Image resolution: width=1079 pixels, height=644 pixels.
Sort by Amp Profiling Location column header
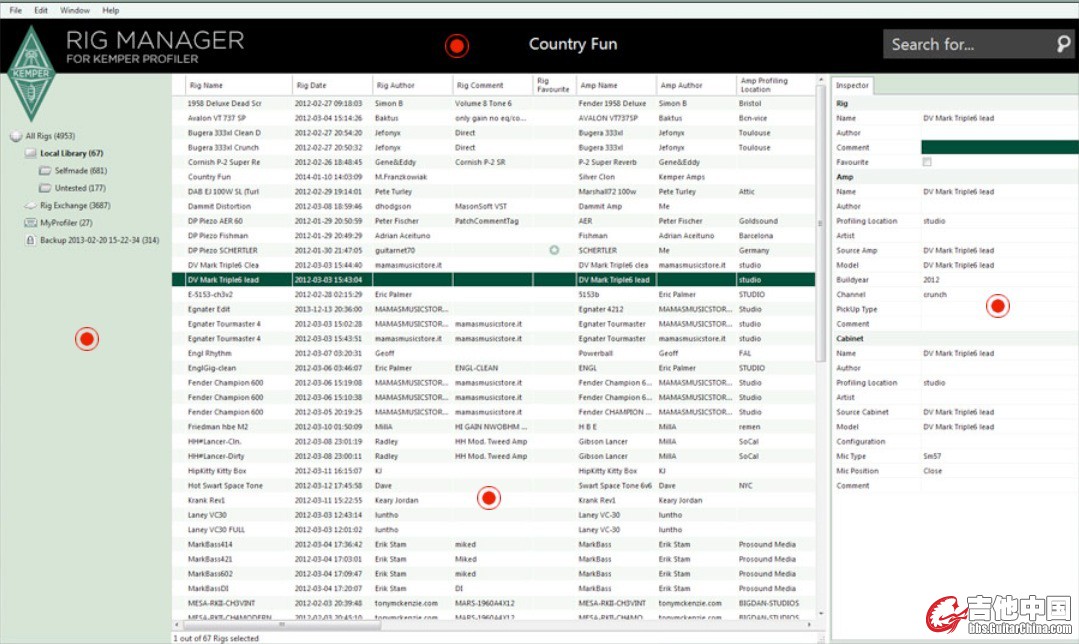tap(776, 85)
